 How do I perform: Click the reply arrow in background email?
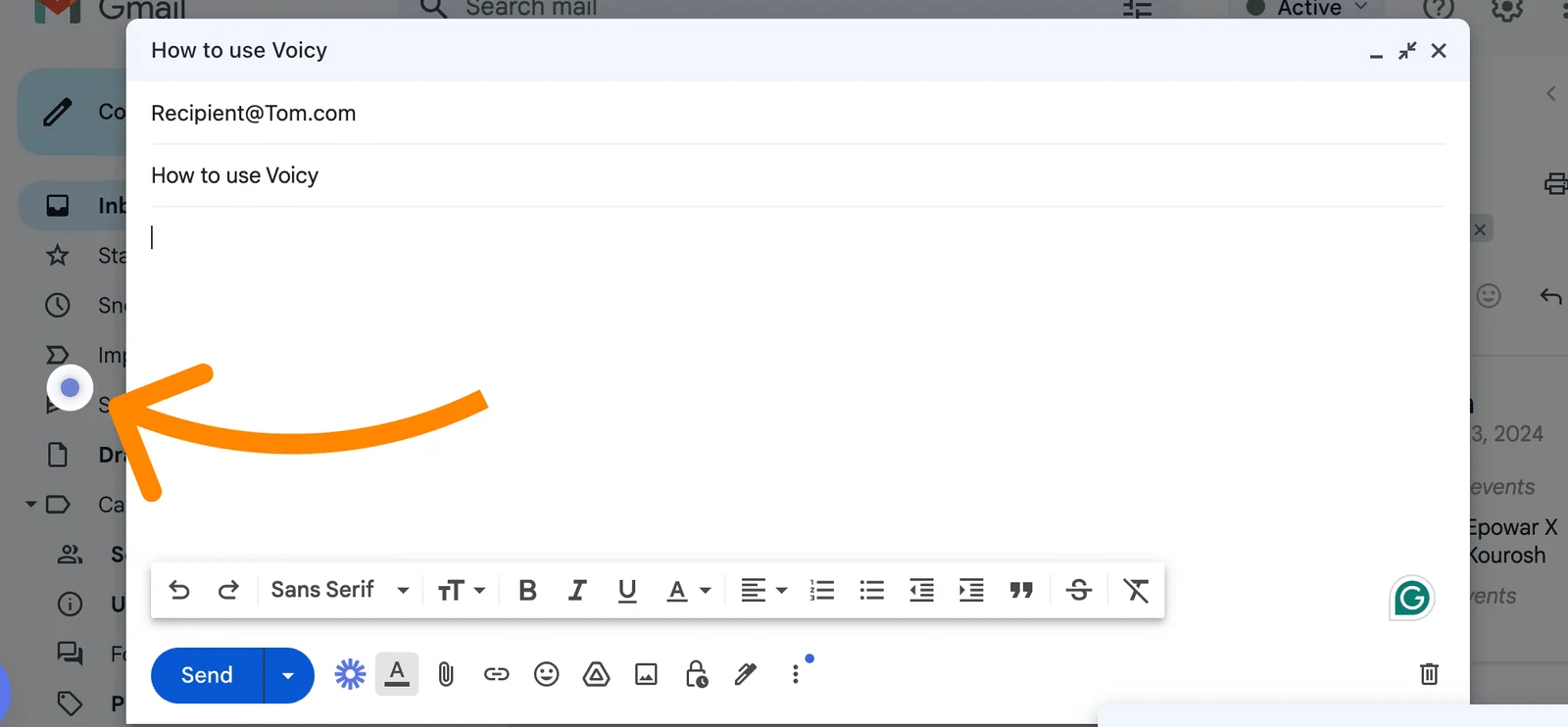[x=1550, y=296]
